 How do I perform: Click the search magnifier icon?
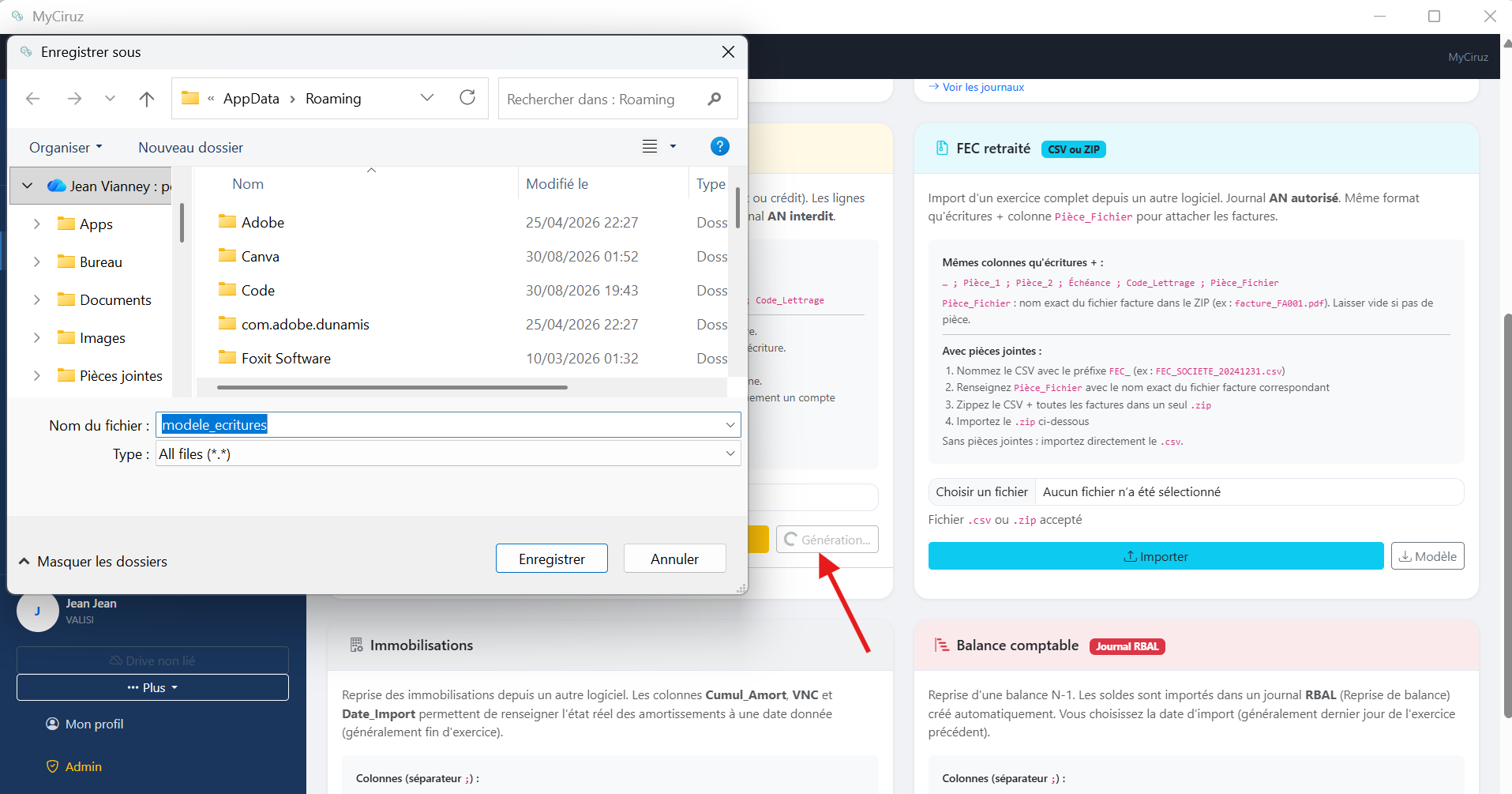tap(715, 99)
